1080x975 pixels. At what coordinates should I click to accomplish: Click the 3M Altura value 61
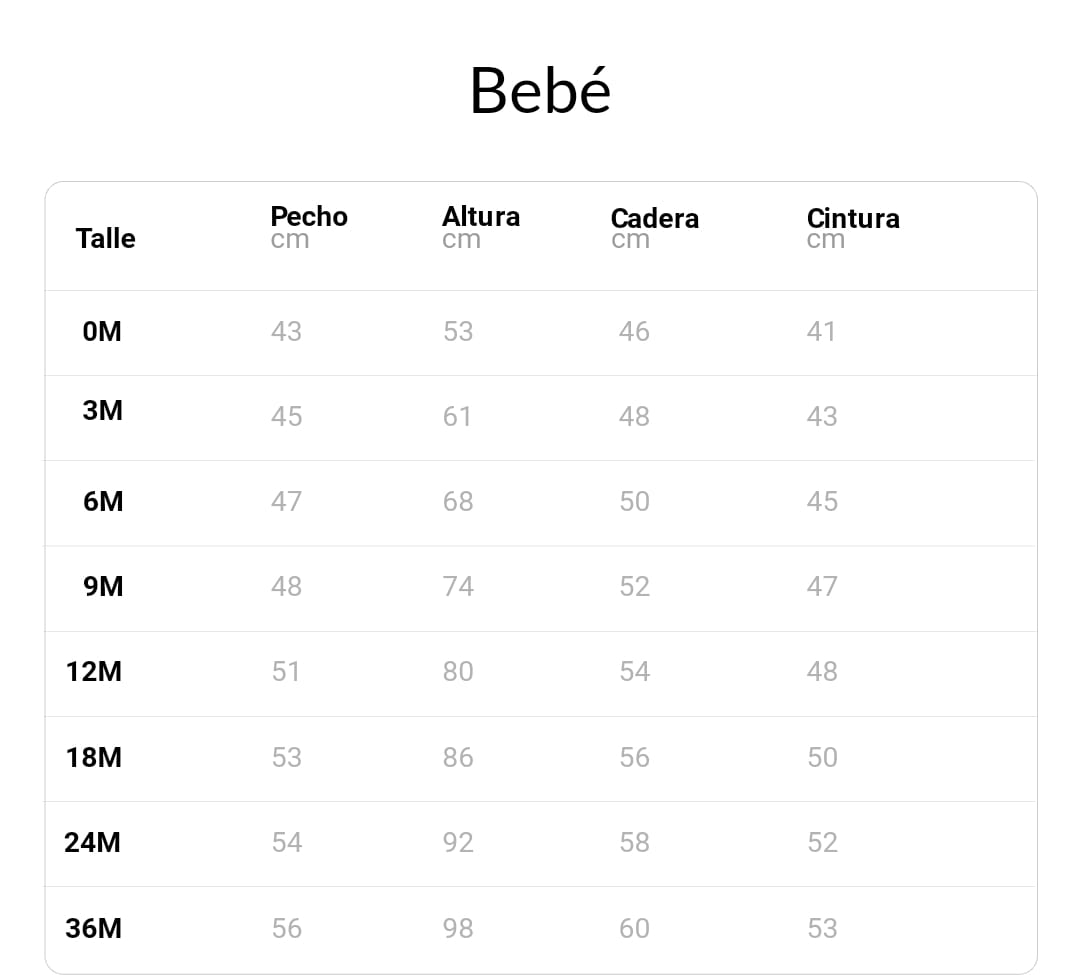pyautogui.click(x=457, y=416)
